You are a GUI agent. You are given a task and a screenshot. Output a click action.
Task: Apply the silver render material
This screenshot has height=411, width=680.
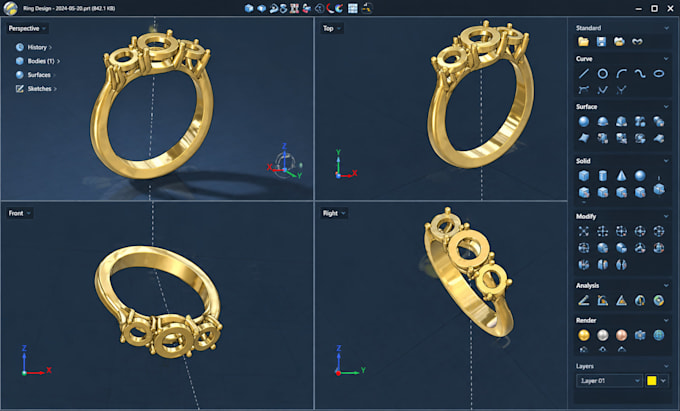pos(602,335)
